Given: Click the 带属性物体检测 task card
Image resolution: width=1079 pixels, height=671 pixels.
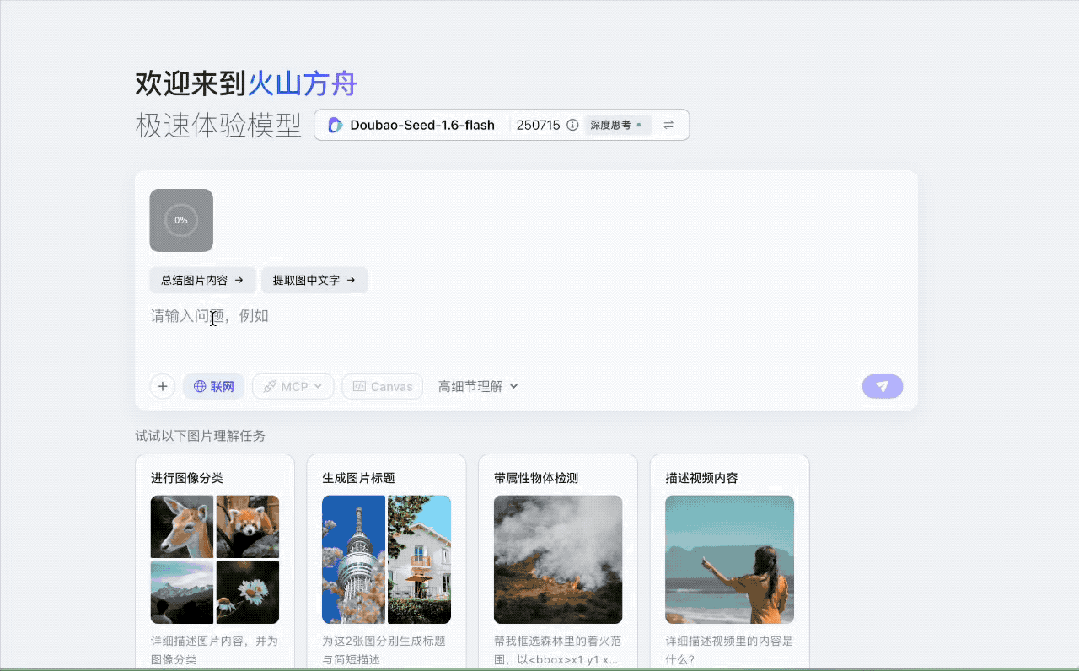Looking at the screenshot, I should (557, 560).
